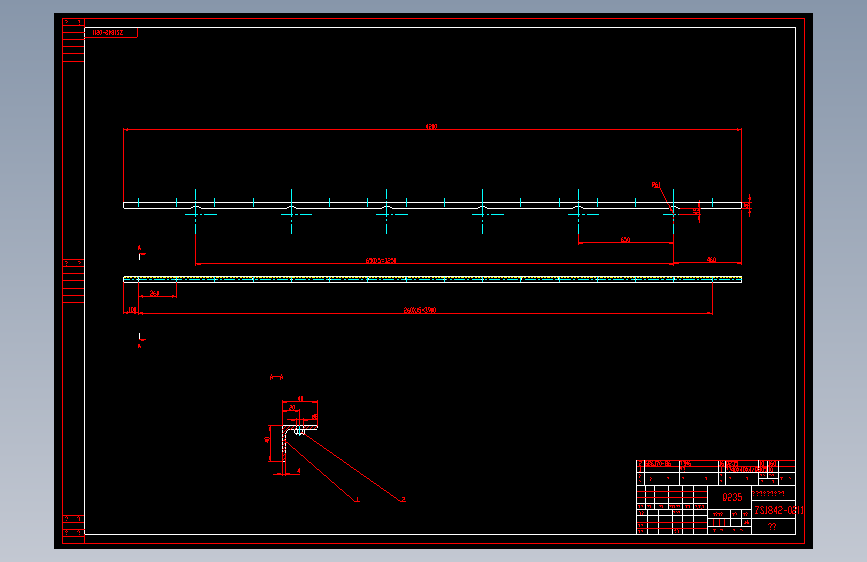Click the radius callout near the rightmost notch
The height and width of the screenshot is (562, 867).
tap(656, 185)
